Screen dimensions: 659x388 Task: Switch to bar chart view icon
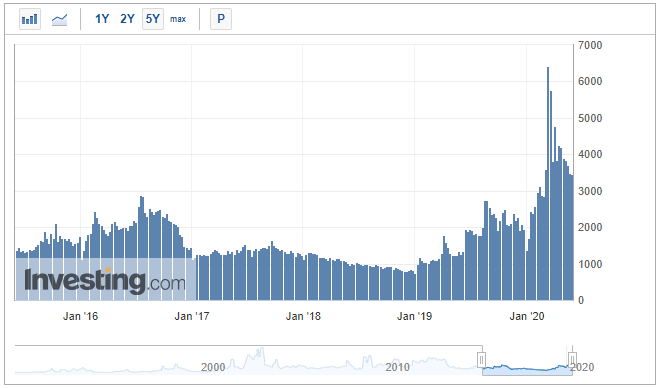[30, 19]
